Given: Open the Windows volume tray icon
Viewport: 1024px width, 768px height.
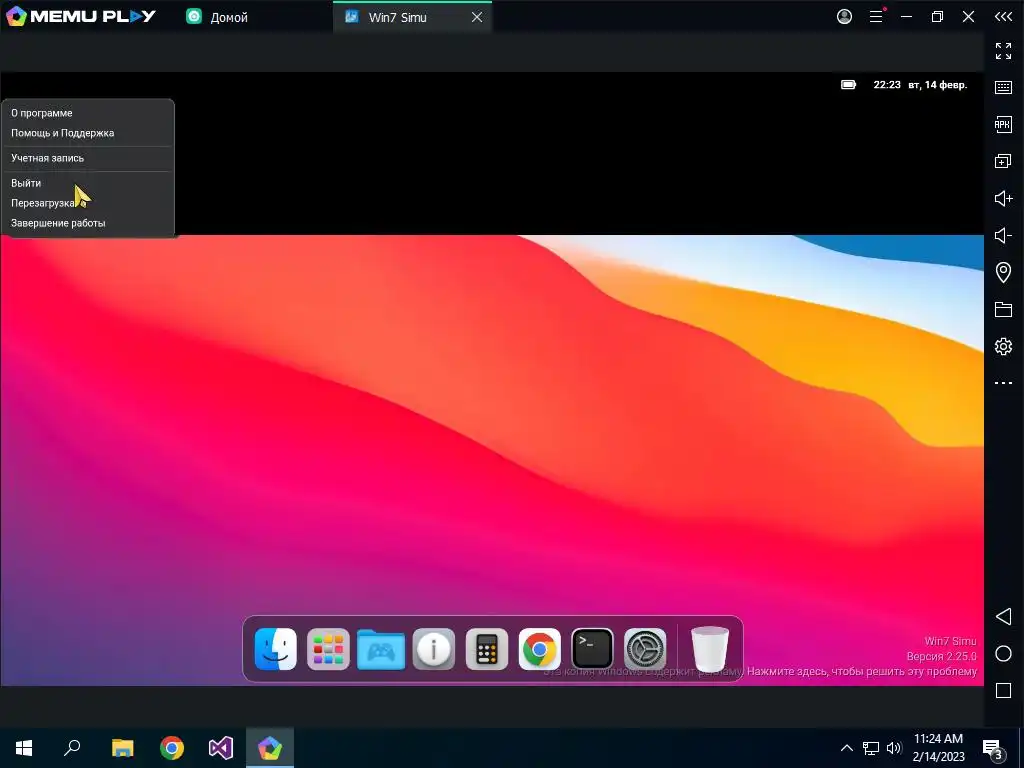Looking at the screenshot, I should tap(894, 748).
